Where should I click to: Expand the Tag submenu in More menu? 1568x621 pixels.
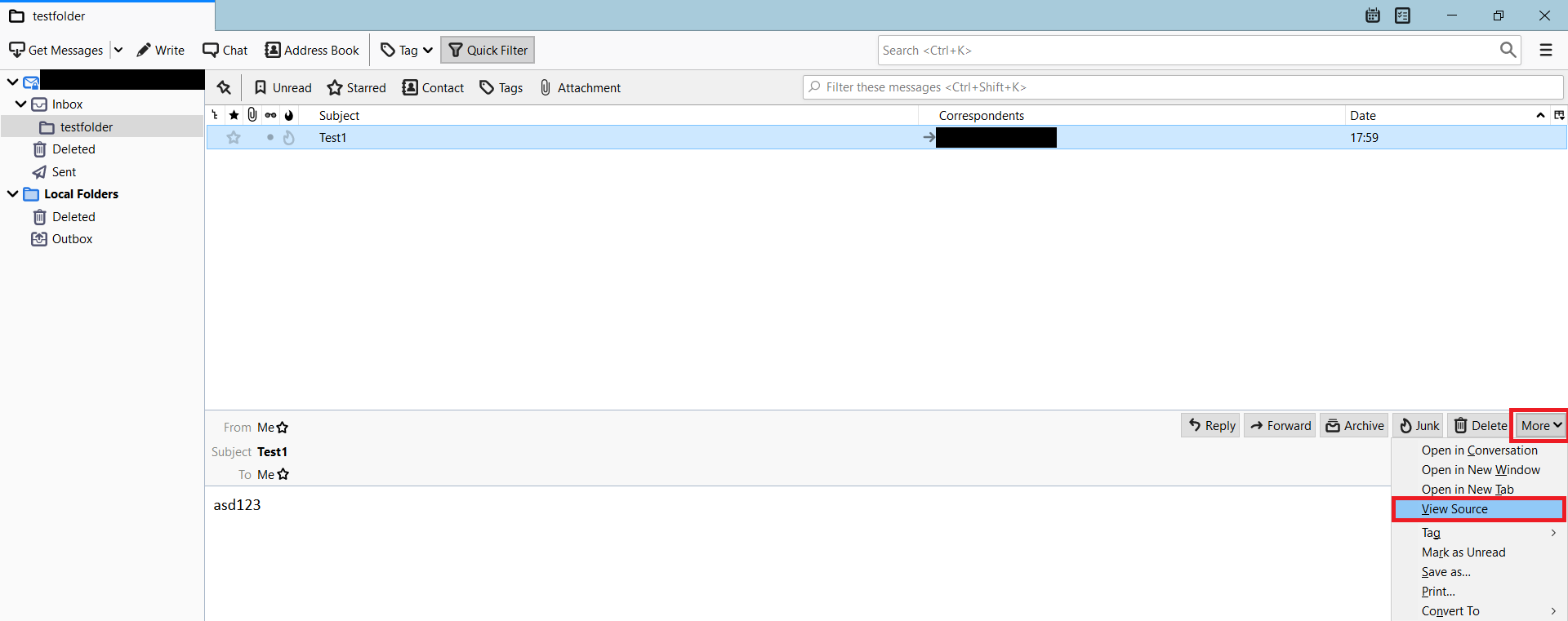click(1479, 533)
